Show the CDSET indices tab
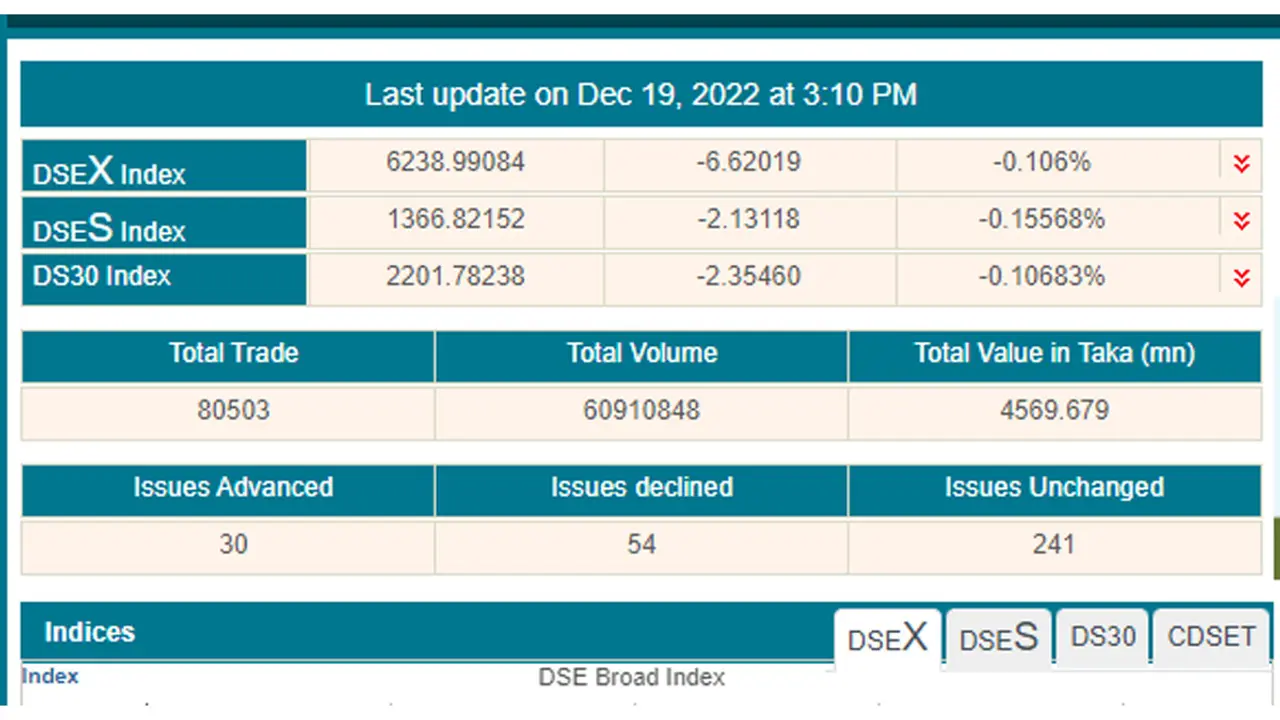Image resolution: width=1280 pixels, height=720 pixels. [x=1211, y=637]
